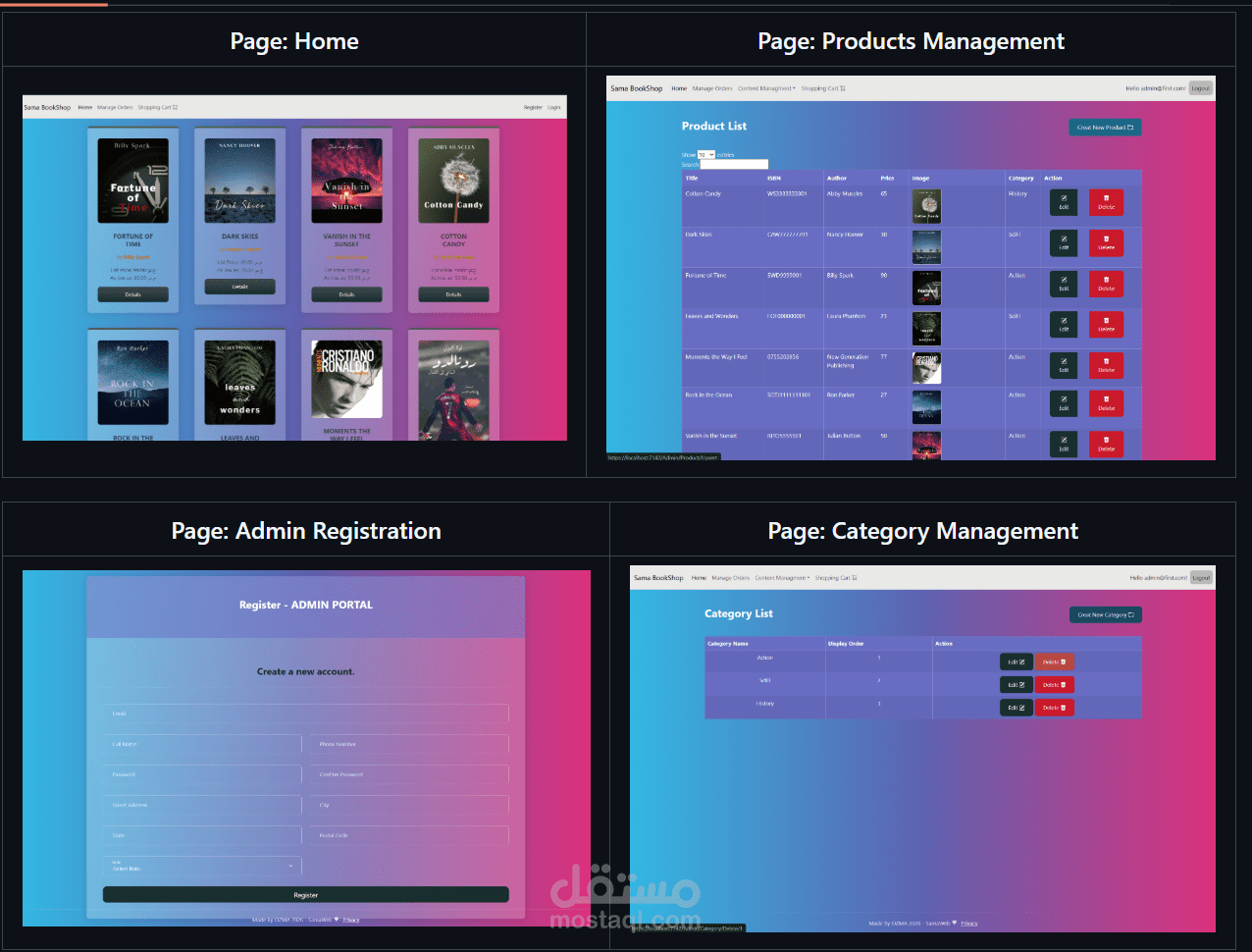
Task: Click Register link on Home page
Action: (x=533, y=107)
